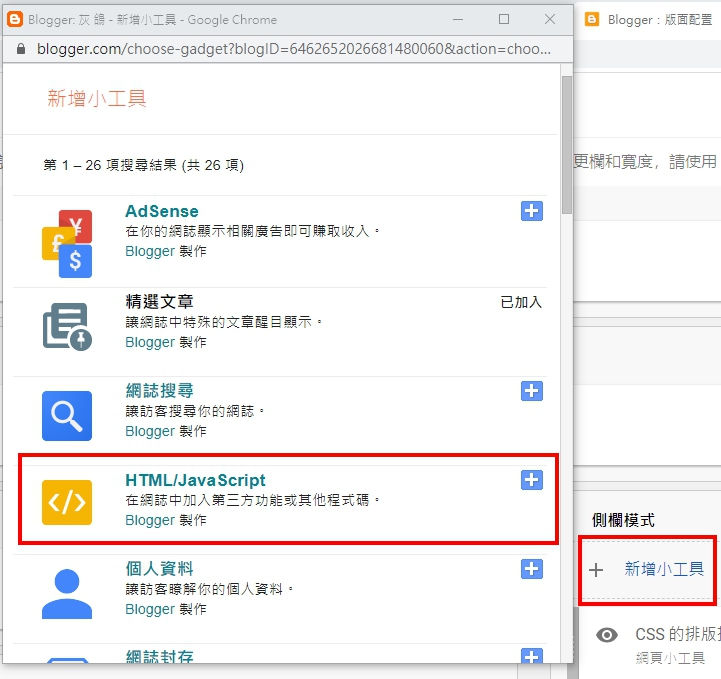Viewport: 721px width, 679px height.
Task: Click the padlock icon in address bar
Action: [x=21, y=49]
